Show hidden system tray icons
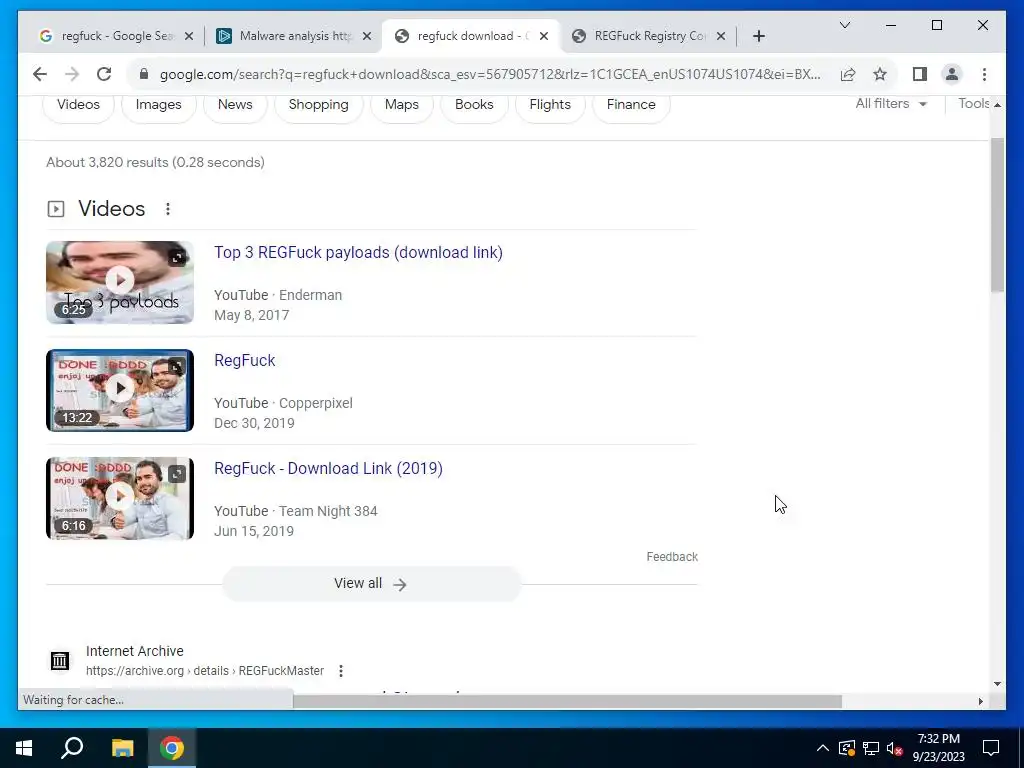Image resolution: width=1024 pixels, height=768 pixels. pyautogui.click(x=823, y=748)
